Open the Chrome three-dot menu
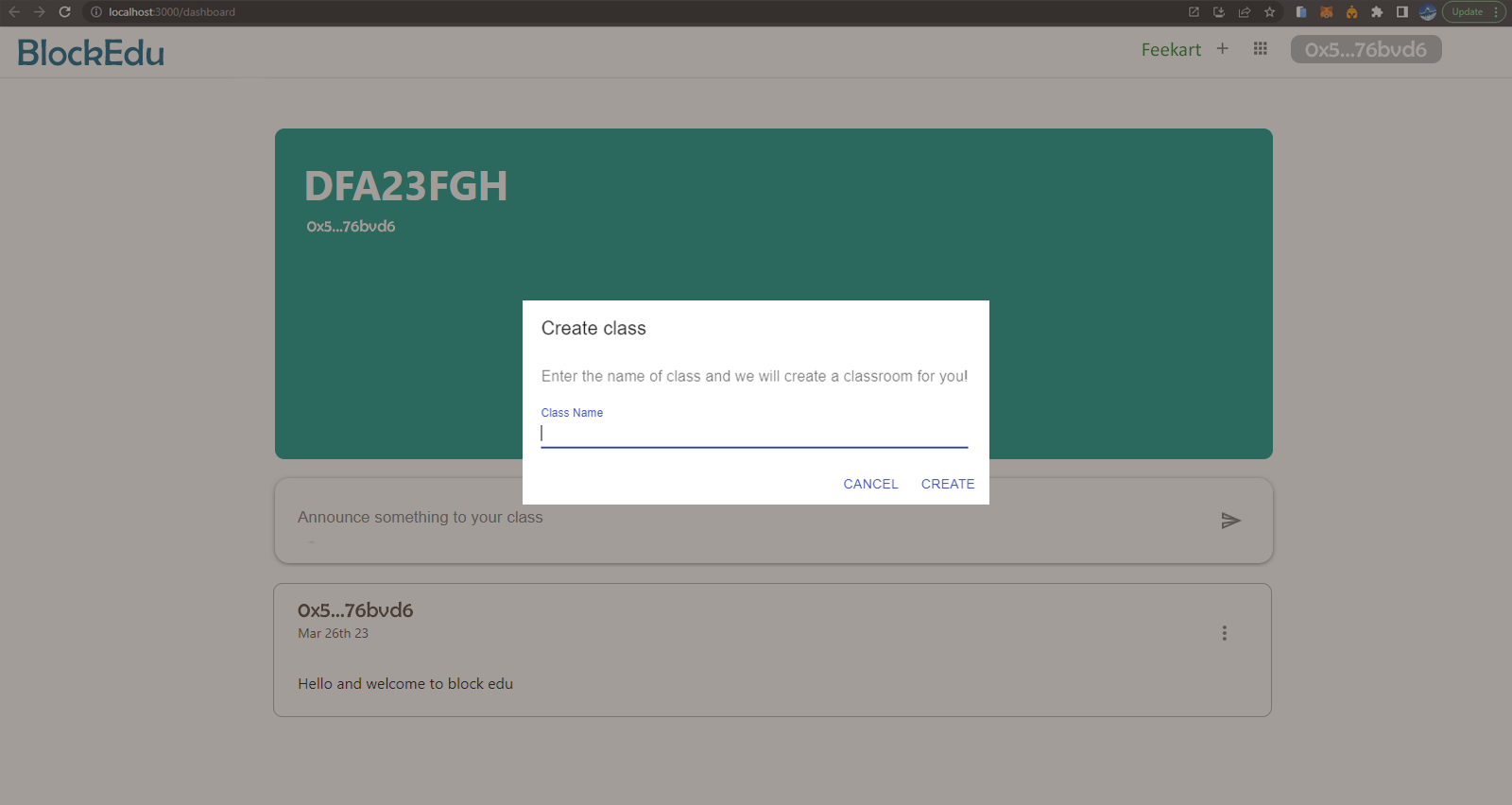 [1496, 12]
